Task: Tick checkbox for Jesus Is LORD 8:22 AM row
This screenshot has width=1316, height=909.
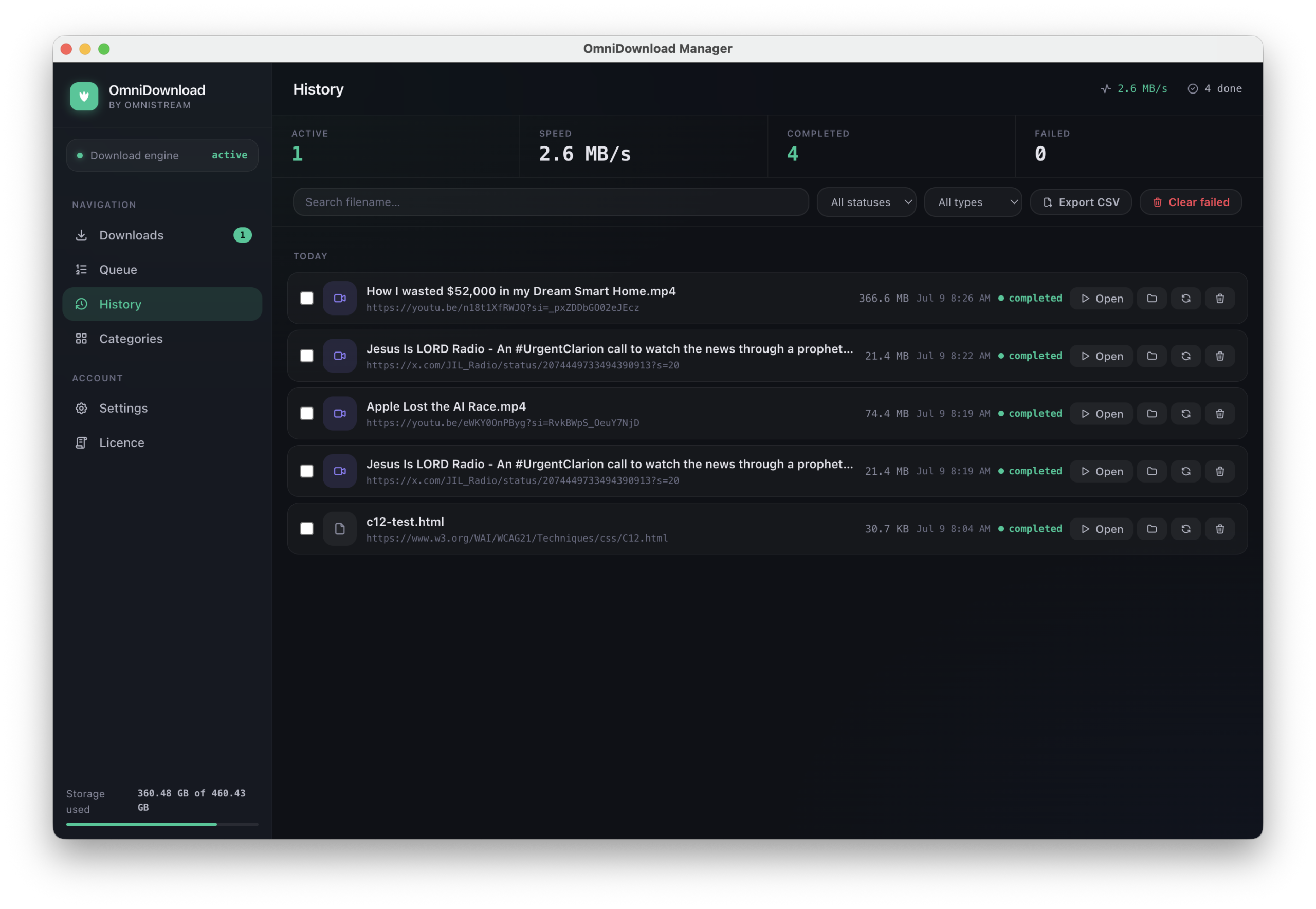Action: click(x=306, y=356)
